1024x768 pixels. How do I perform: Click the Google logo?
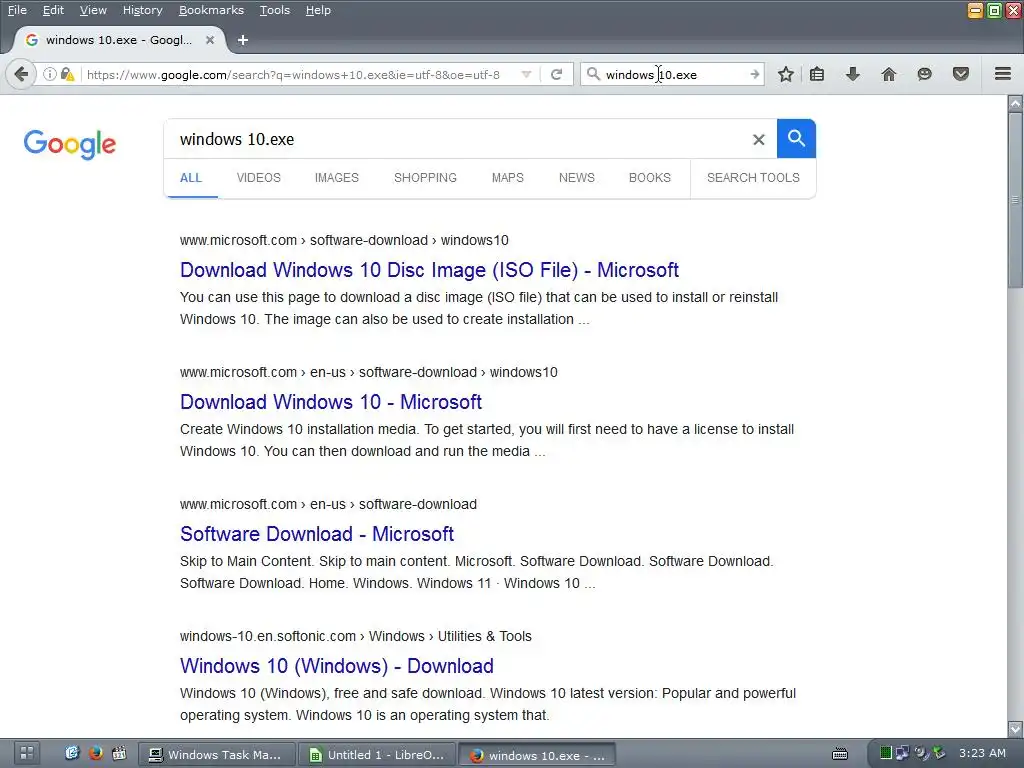[x=70, y=144]
